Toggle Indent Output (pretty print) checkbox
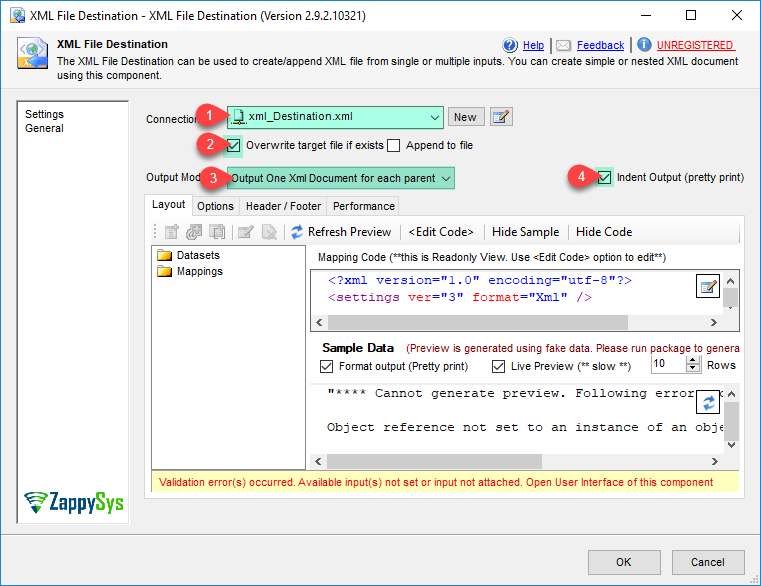 tap(605, 177)
